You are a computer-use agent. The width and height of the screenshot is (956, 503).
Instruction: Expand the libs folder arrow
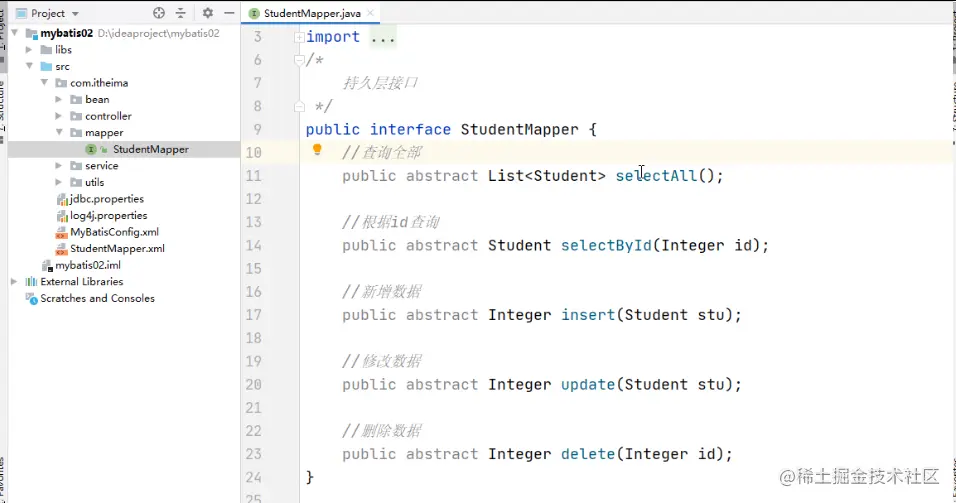coord(29,49)
